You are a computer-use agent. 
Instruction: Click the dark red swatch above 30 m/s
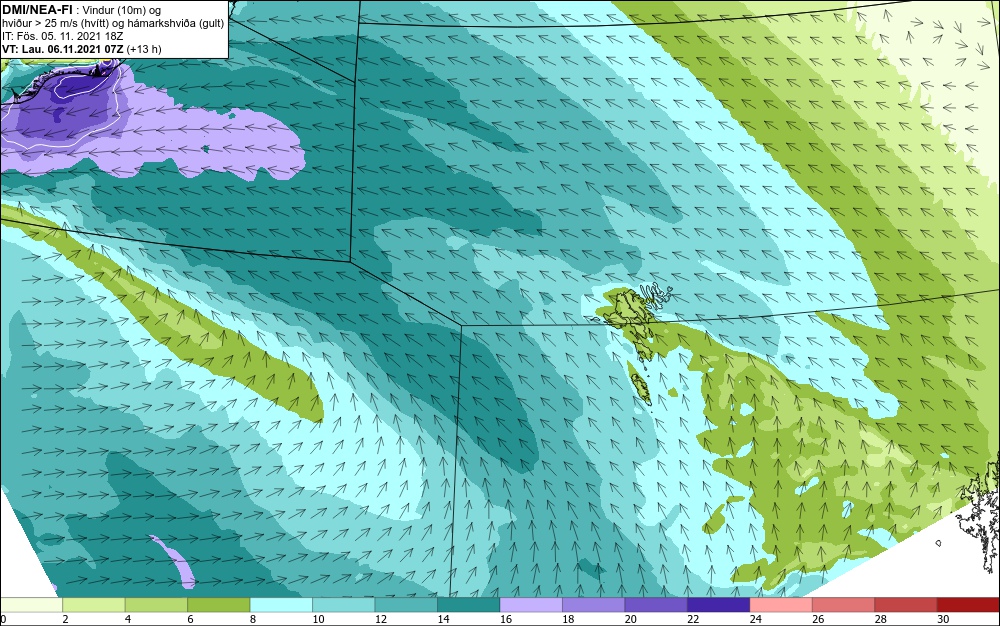[x=969, y=604]
